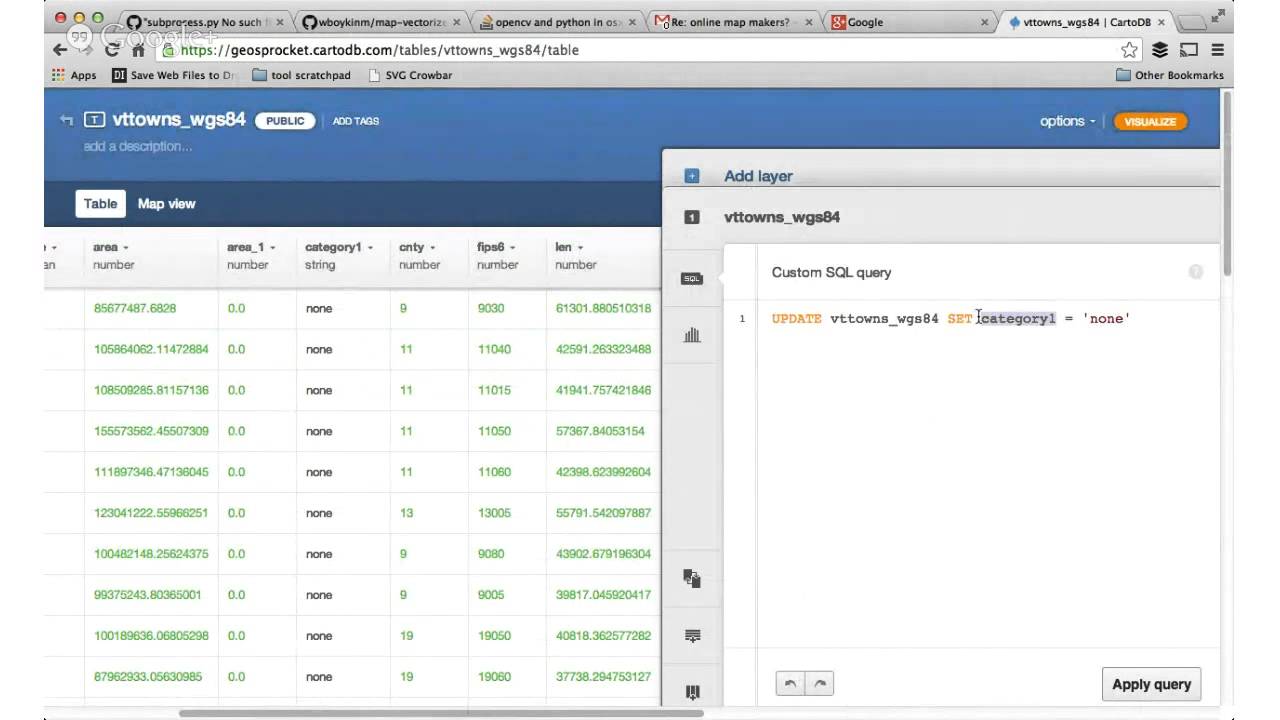This screenshot has height=720, width=1280.
Task: Switch to Map view tab
Action: click(x=167, y=203)
